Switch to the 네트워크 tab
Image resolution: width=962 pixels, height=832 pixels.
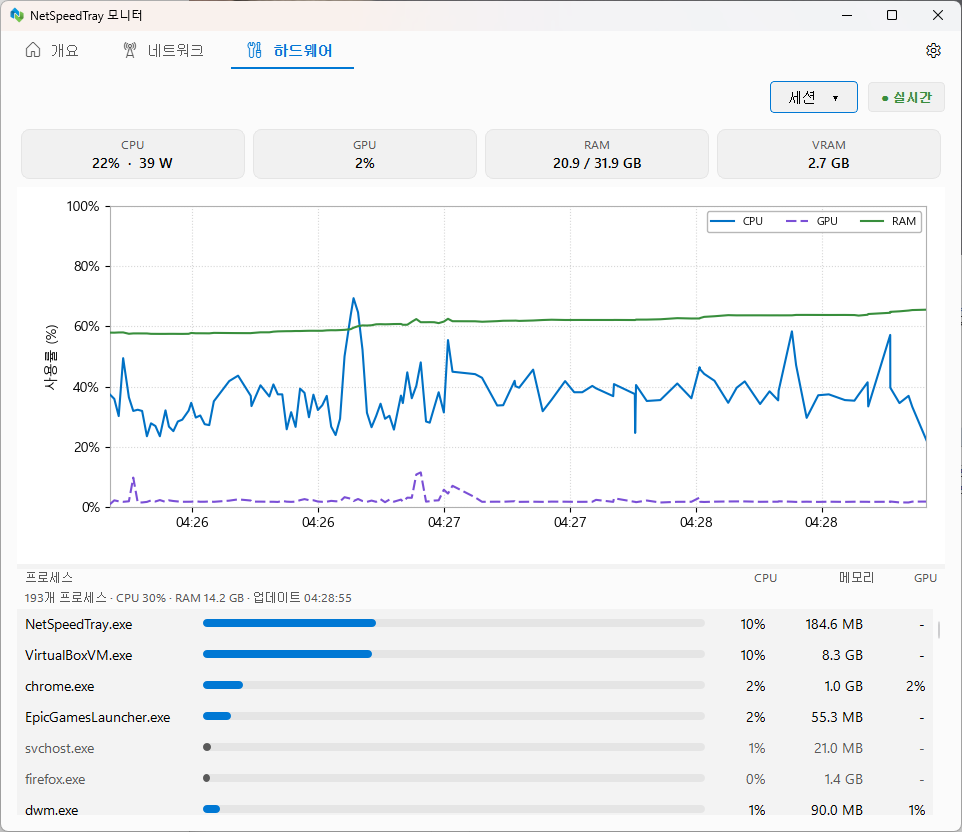point(163,50)
